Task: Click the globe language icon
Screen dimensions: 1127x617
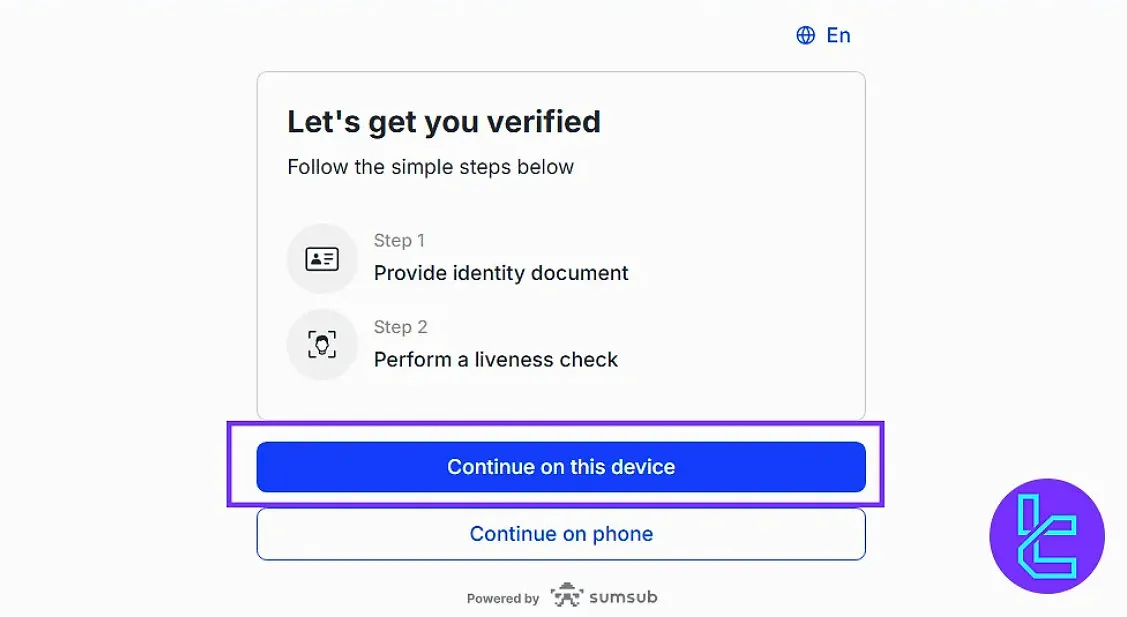Action: point(805,36)
